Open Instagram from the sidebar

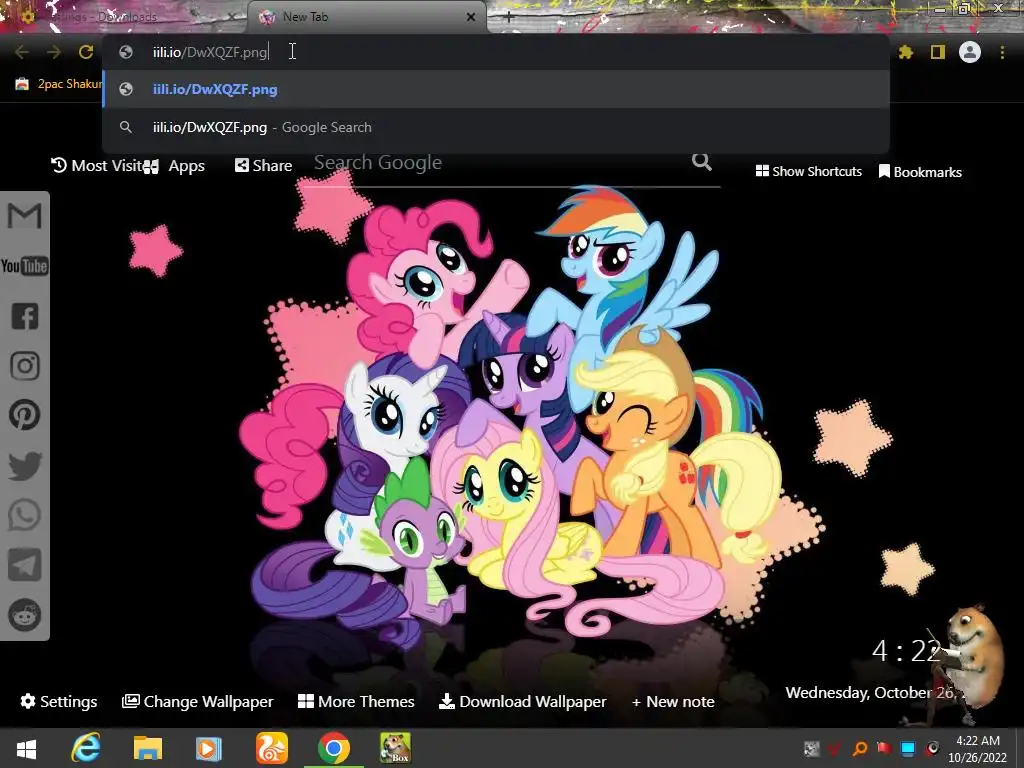25,366
